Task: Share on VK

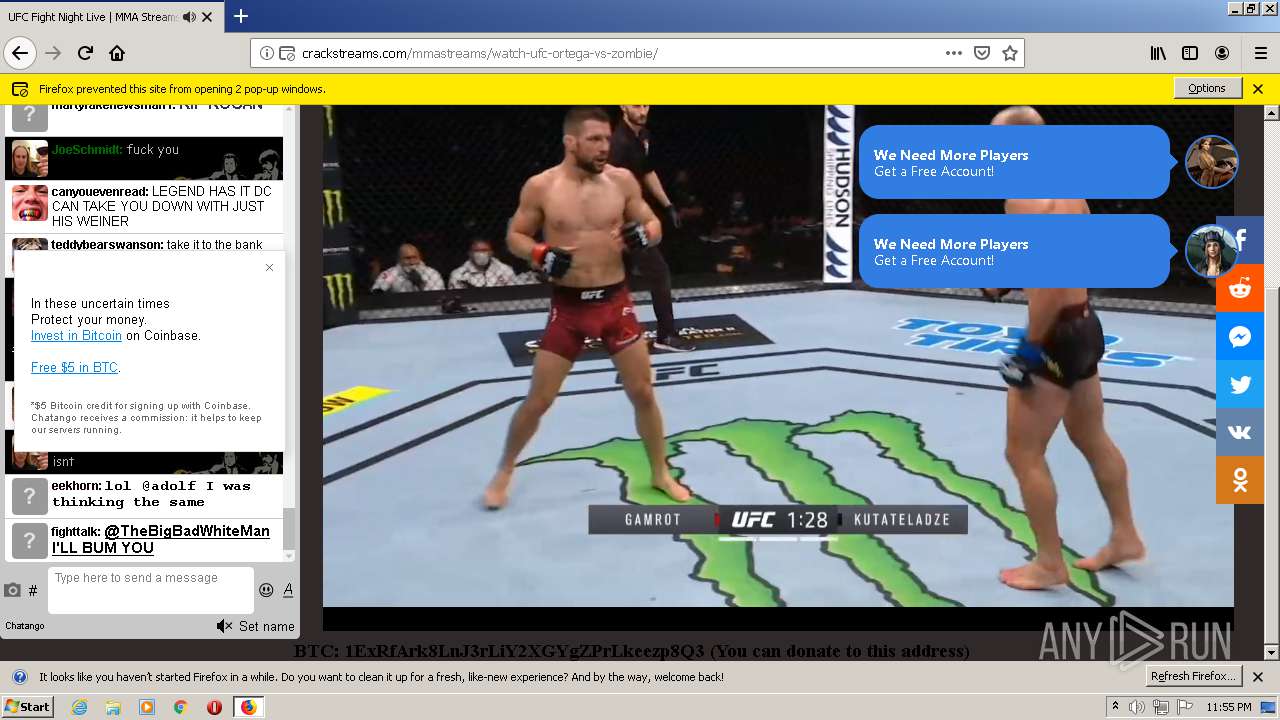Action: [x=1240, y=433]
